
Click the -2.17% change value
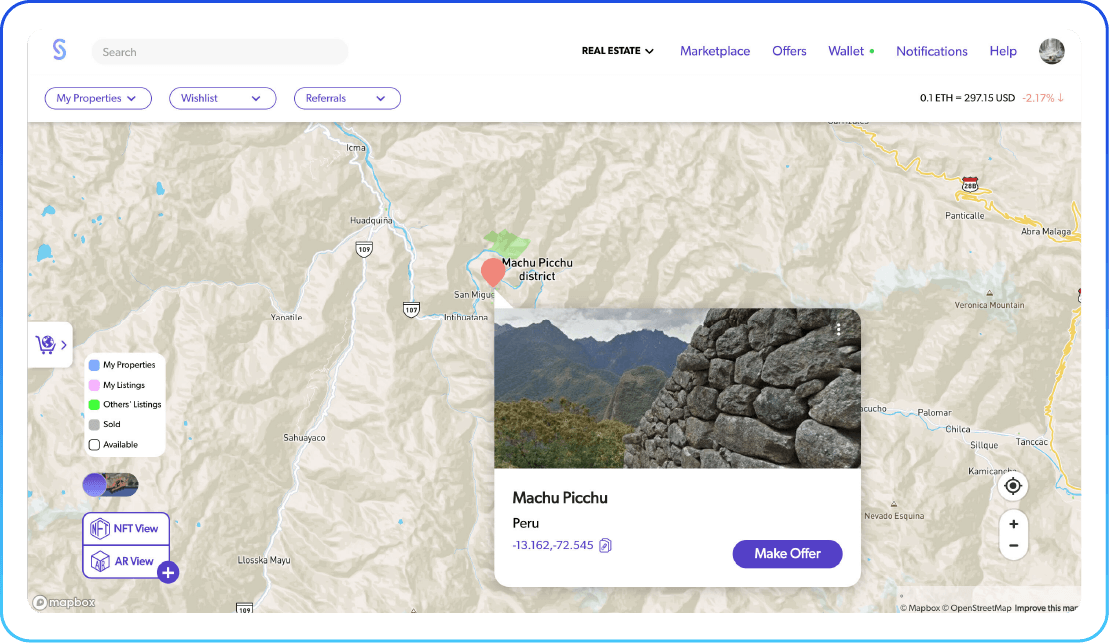1038,98
